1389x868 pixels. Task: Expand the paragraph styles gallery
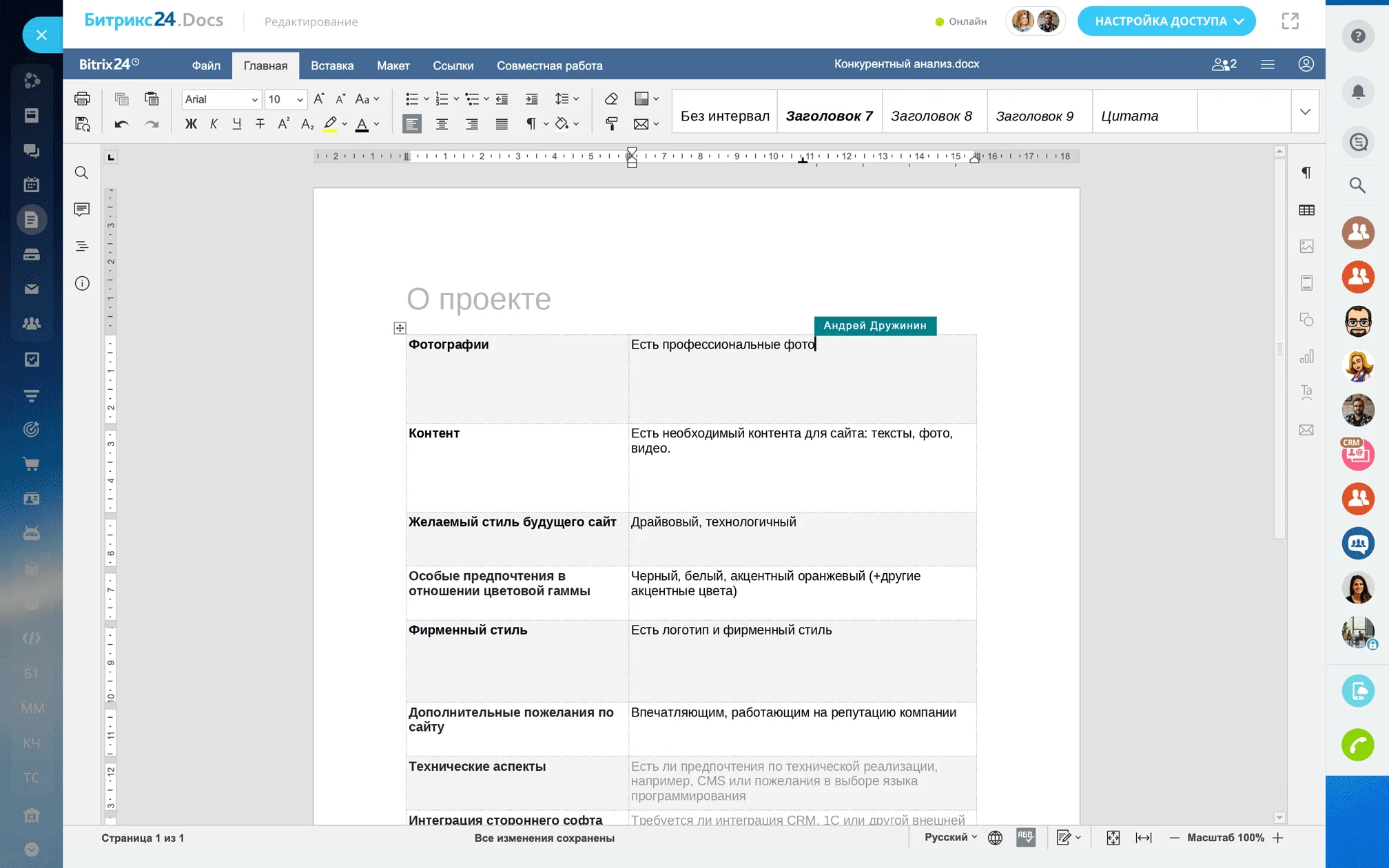(1305, 112)
